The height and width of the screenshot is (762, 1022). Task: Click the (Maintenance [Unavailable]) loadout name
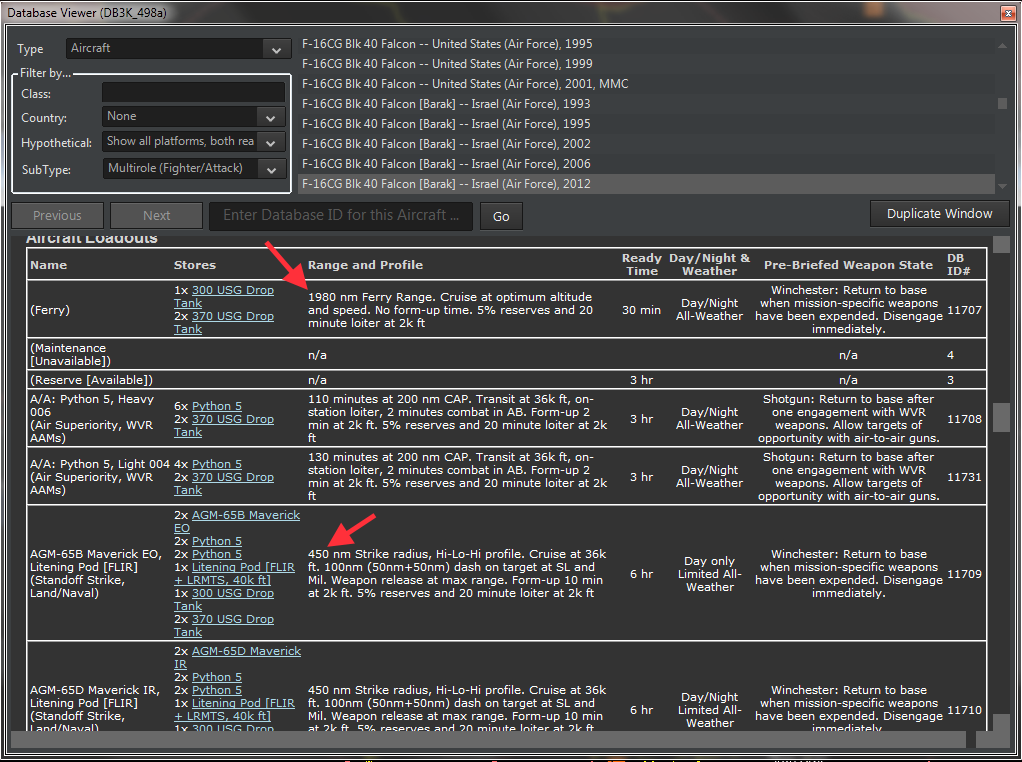70,355
